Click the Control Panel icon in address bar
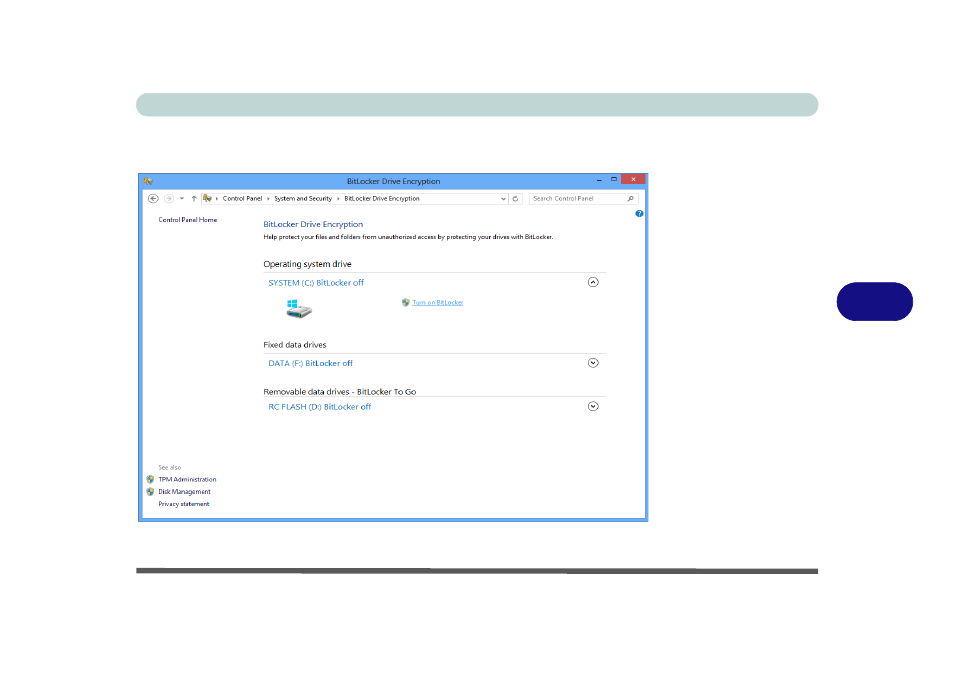Screen dimensions: 954x673 click(207, 198)
